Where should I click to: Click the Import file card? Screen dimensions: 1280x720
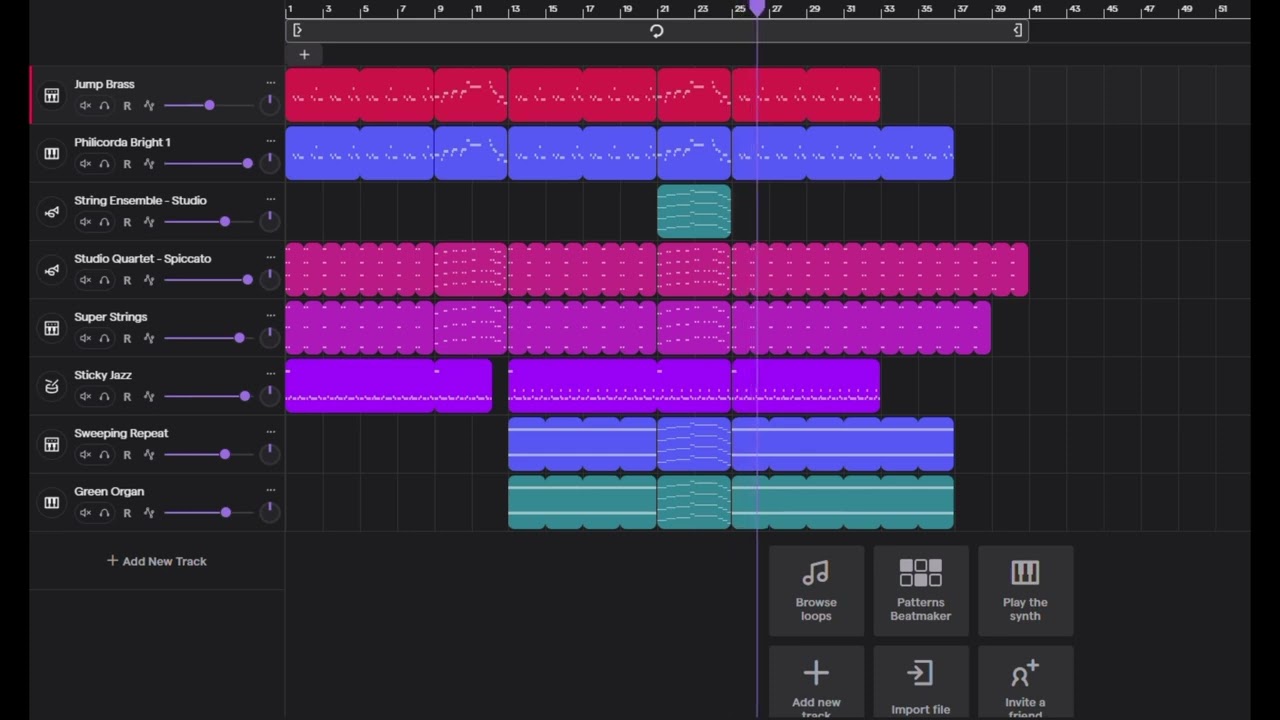[920, 683]
